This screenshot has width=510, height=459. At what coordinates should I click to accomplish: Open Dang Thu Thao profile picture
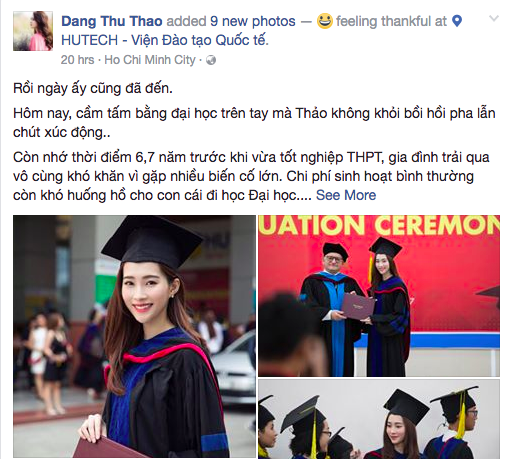pyautogui.click(x=33, y=31)
